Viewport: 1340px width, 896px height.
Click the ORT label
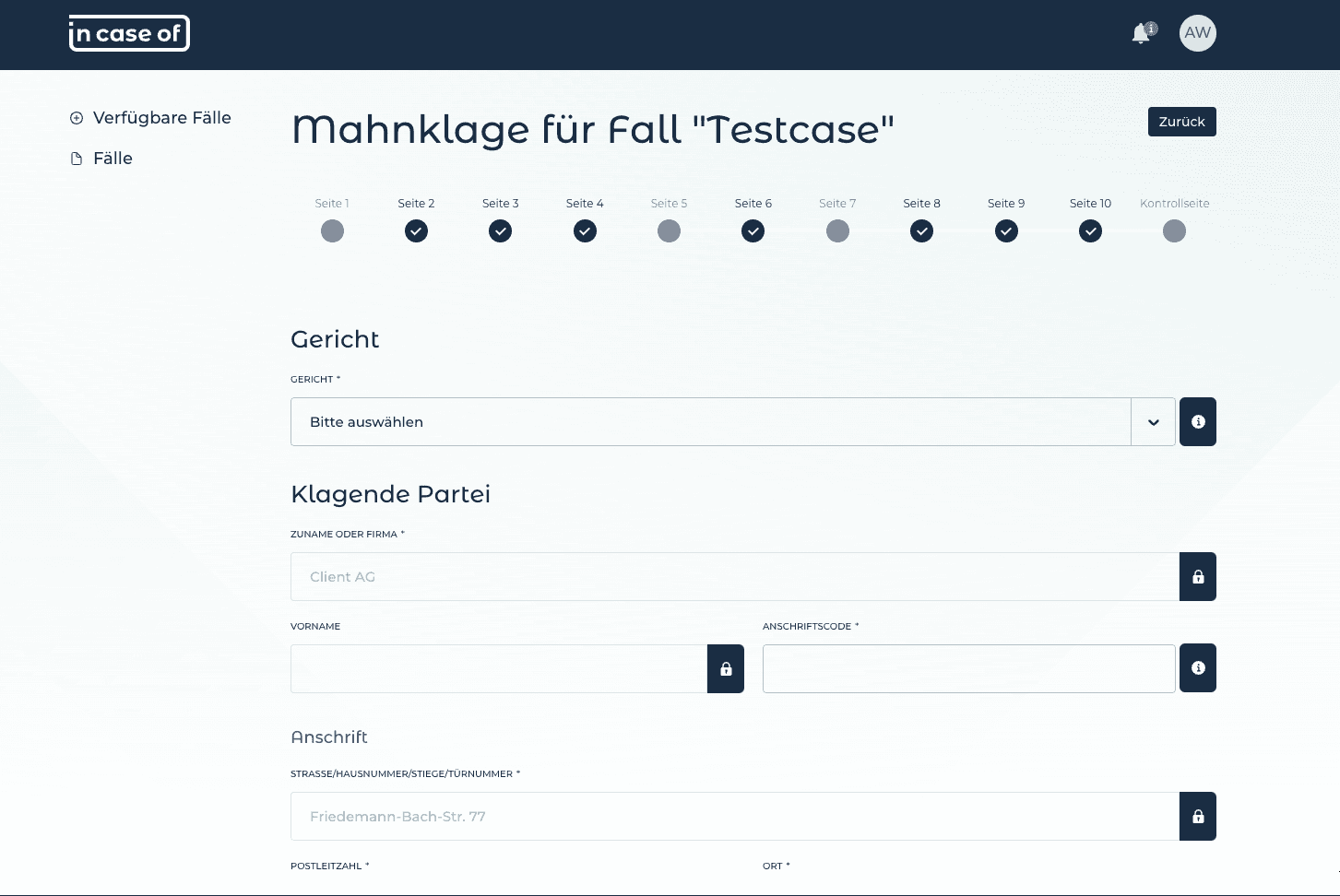point(776,866)
